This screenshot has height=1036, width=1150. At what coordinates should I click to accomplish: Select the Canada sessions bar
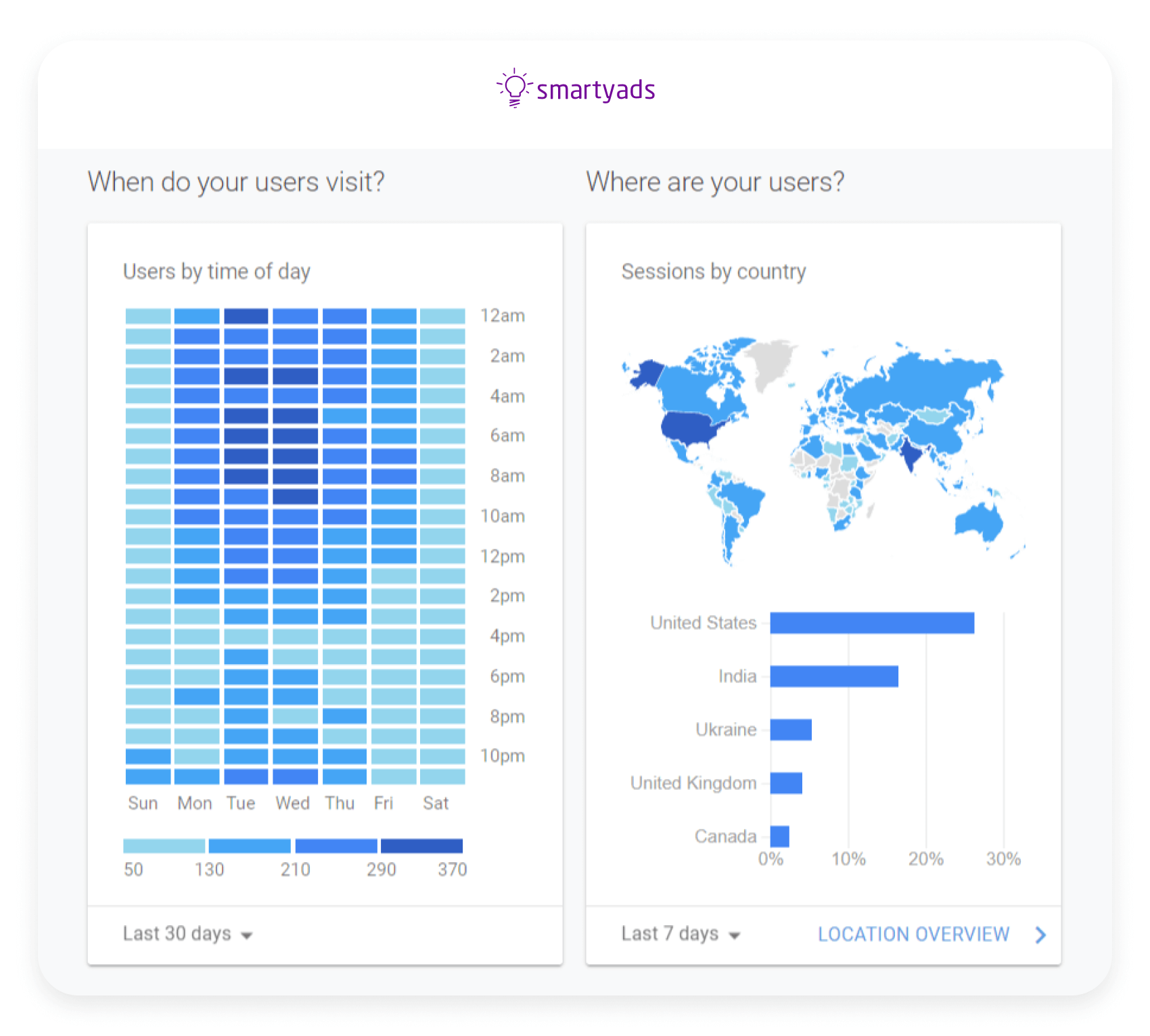click(x=779, y=837)
